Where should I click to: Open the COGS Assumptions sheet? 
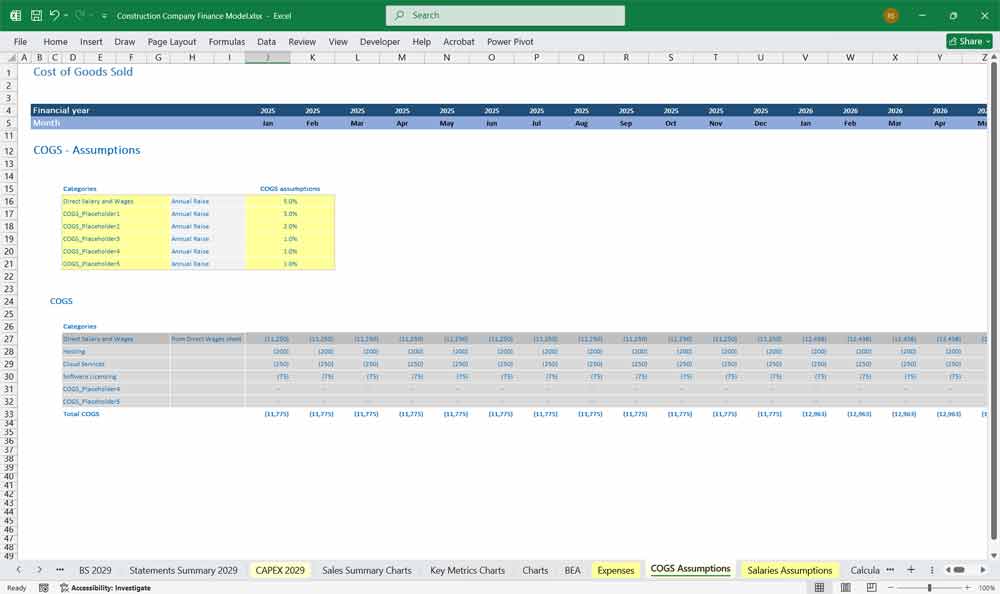click(x=690, y=569)
